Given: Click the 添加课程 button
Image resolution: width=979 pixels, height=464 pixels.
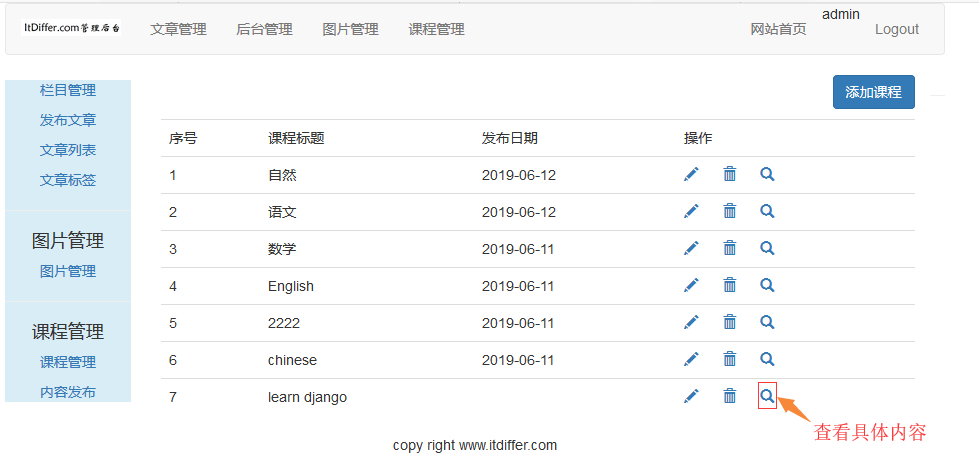Looking at the screenshot, I should click(873, 92).
